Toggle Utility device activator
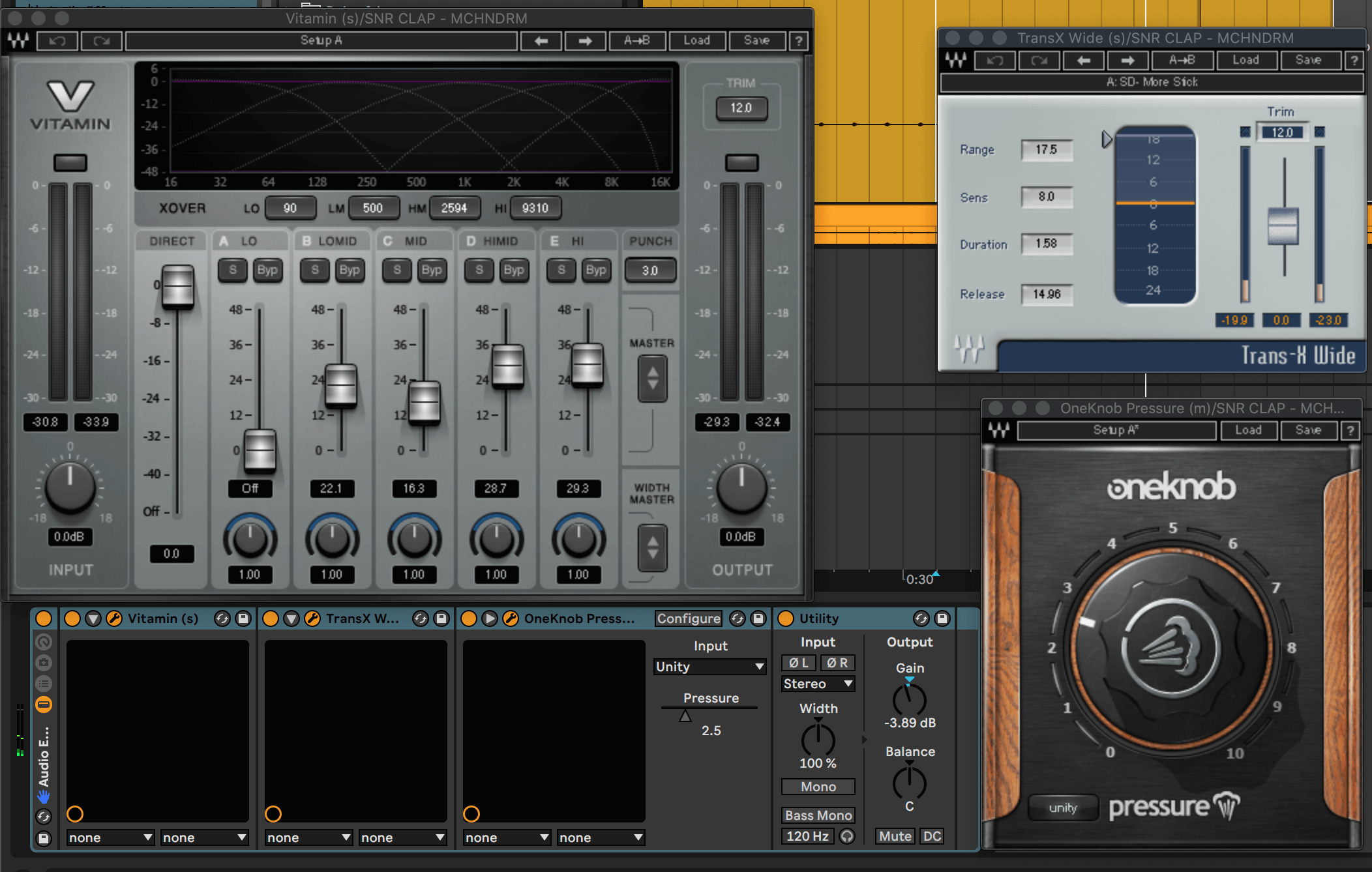 [x=786, y=618]
